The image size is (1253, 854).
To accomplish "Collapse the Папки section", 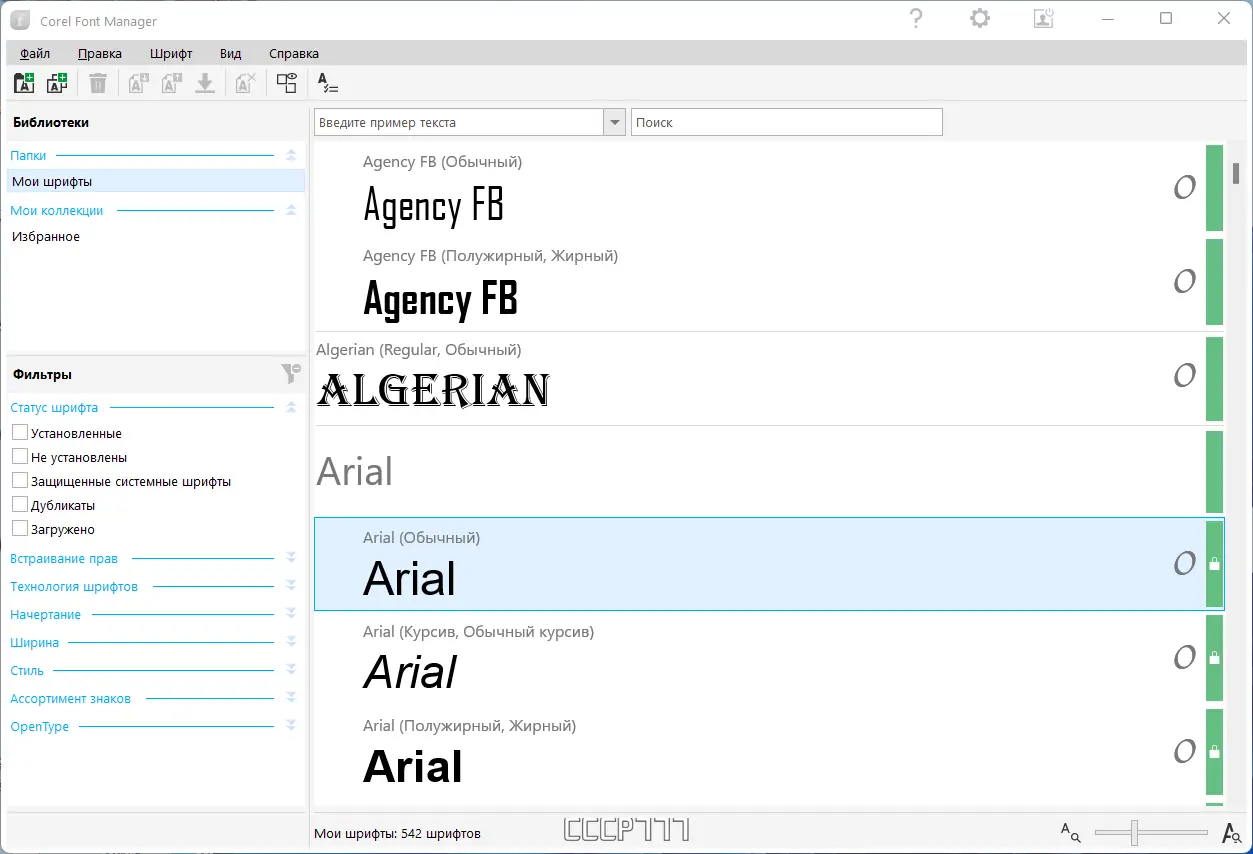I will [291, 155].
